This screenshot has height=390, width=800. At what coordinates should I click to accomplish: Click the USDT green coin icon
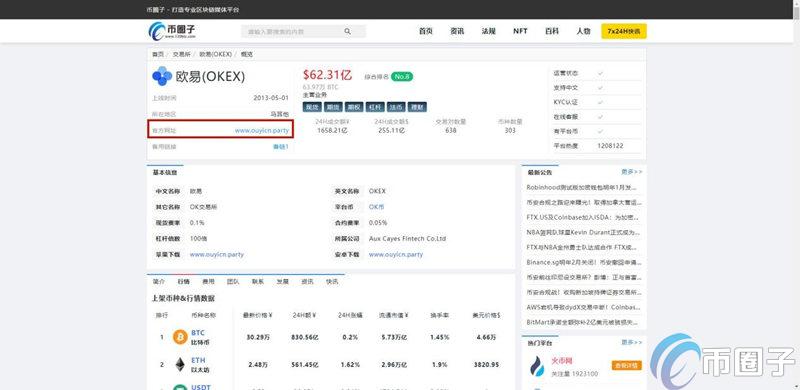pos(180,387)
